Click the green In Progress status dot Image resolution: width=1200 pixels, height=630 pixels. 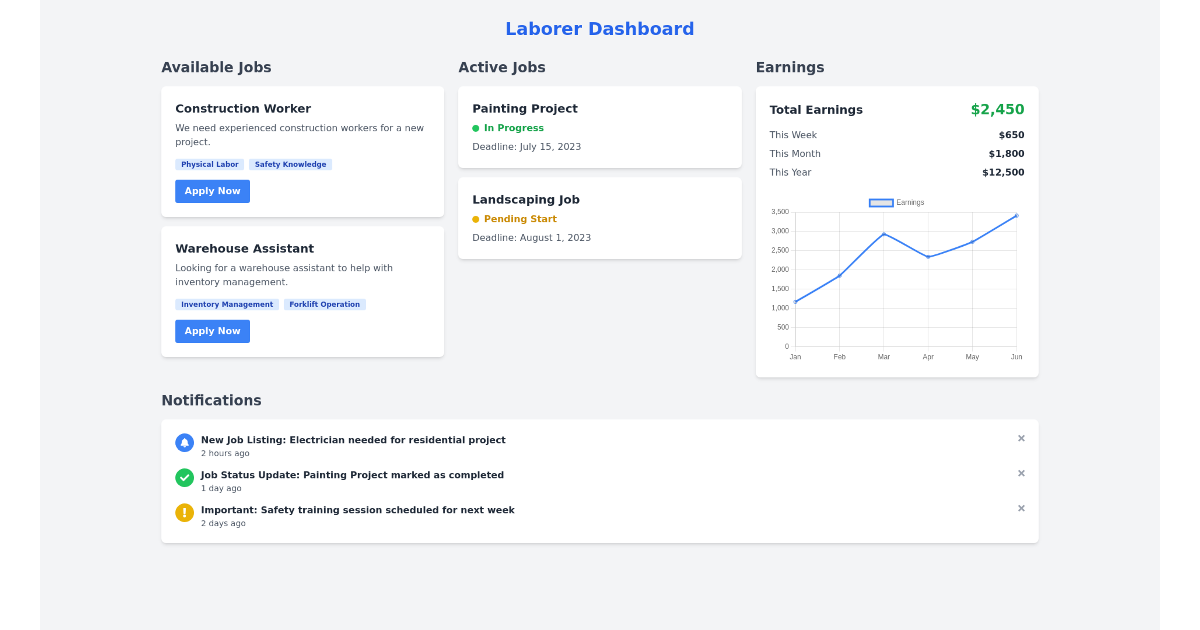tap(477, 128)
